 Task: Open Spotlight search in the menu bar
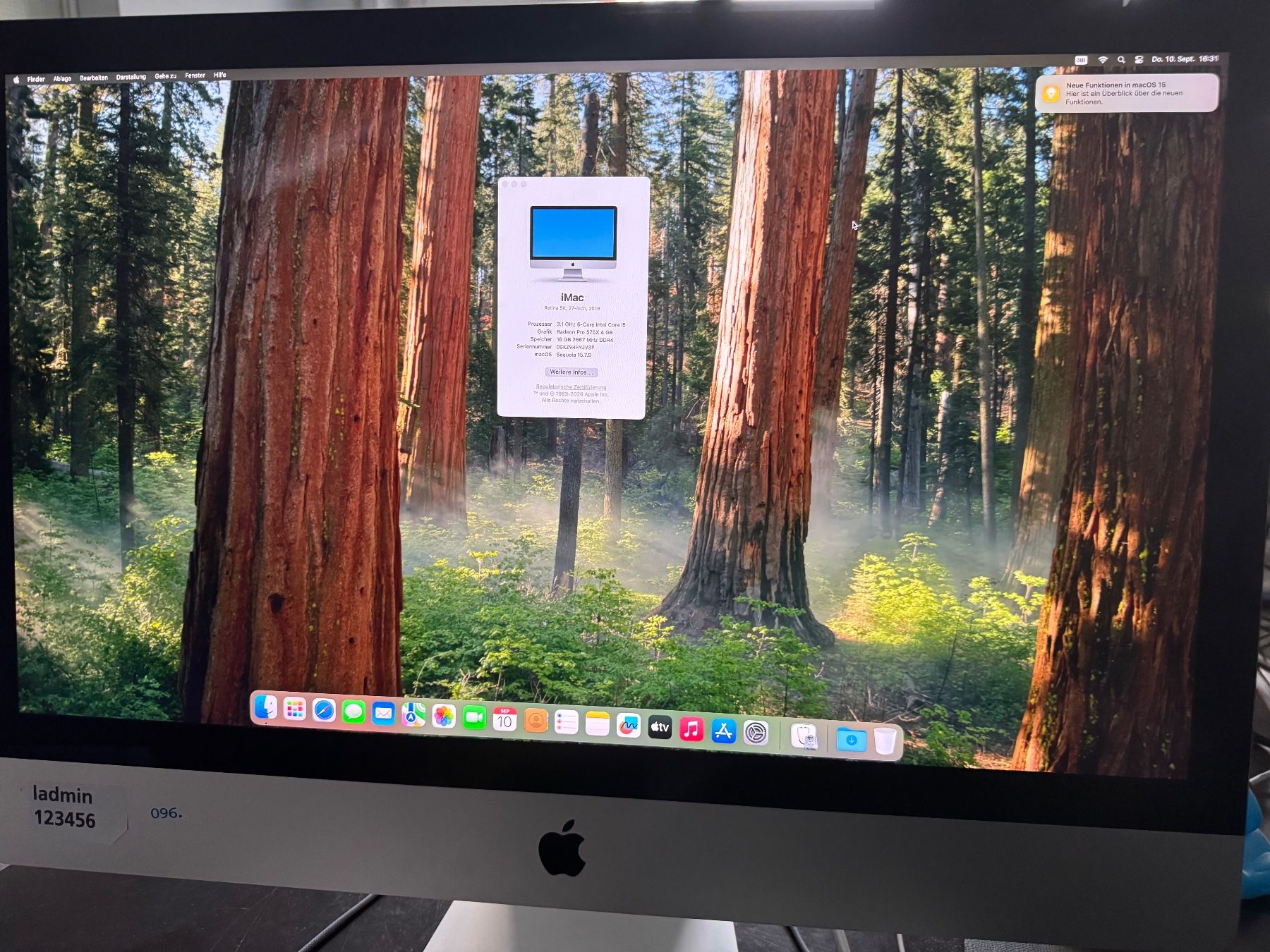click(1121, 61)
